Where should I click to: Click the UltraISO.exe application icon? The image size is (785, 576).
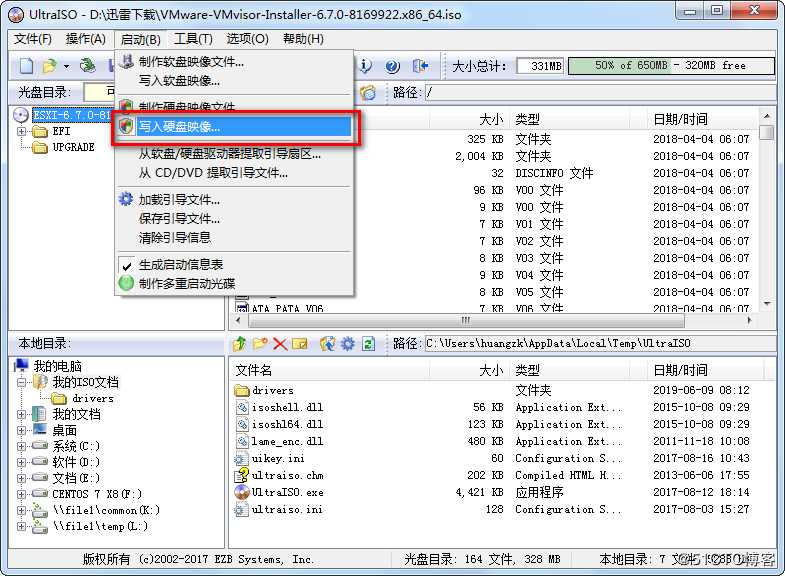click(x=242, y=492)
